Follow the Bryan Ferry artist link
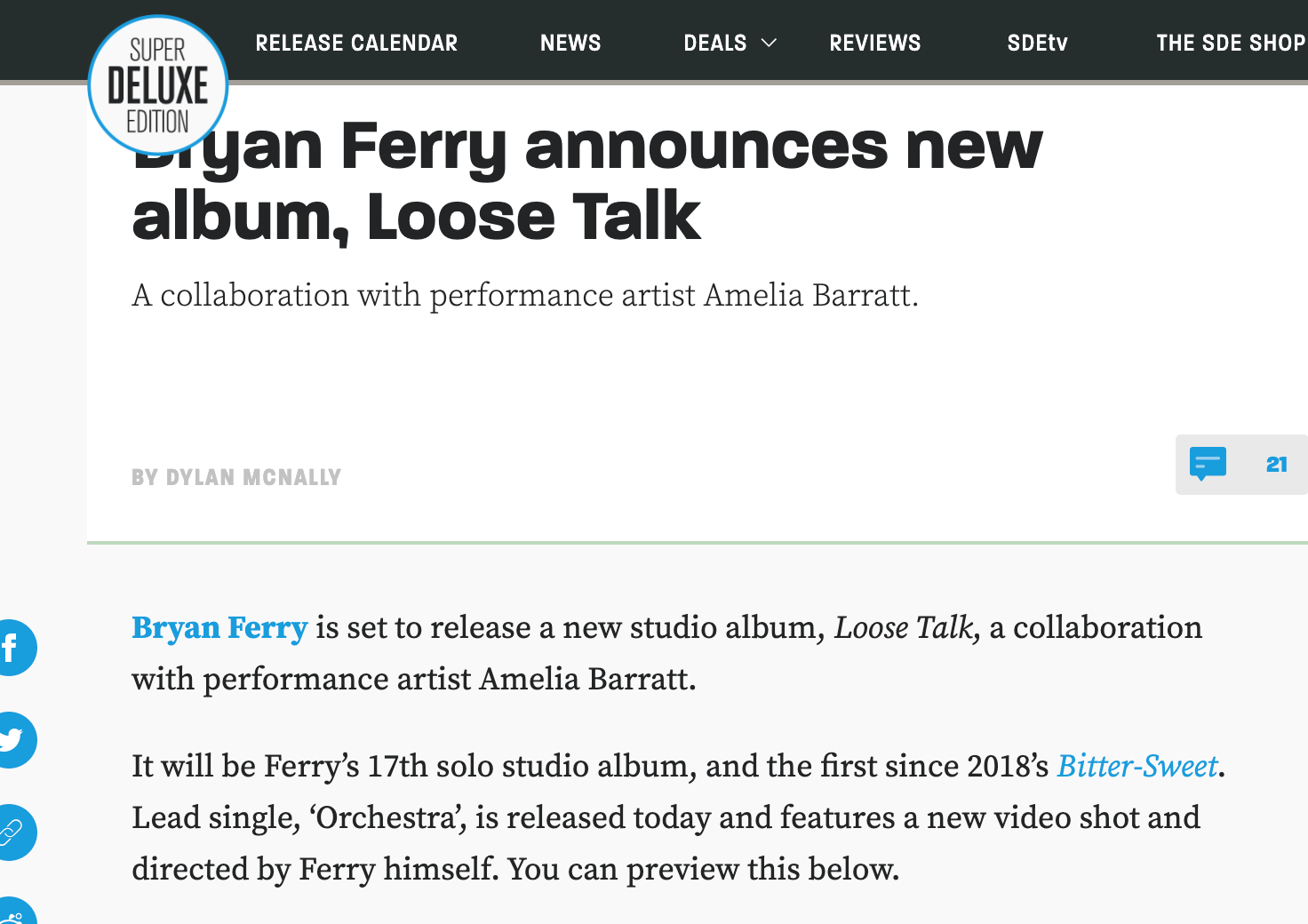Image resolution: width=1308 pixels, height=924 pixels. coord(219,628)
